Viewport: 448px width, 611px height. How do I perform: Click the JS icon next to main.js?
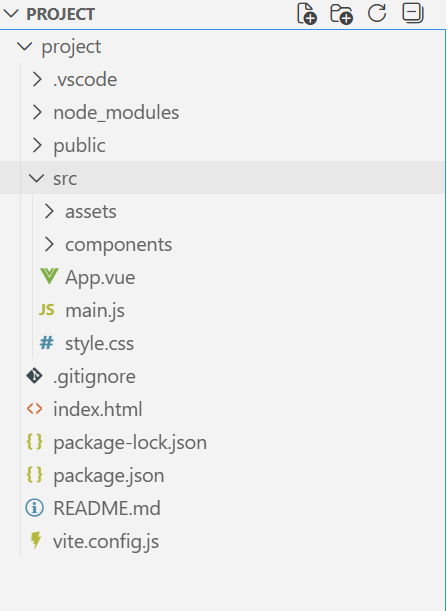[x=47, y=310]
